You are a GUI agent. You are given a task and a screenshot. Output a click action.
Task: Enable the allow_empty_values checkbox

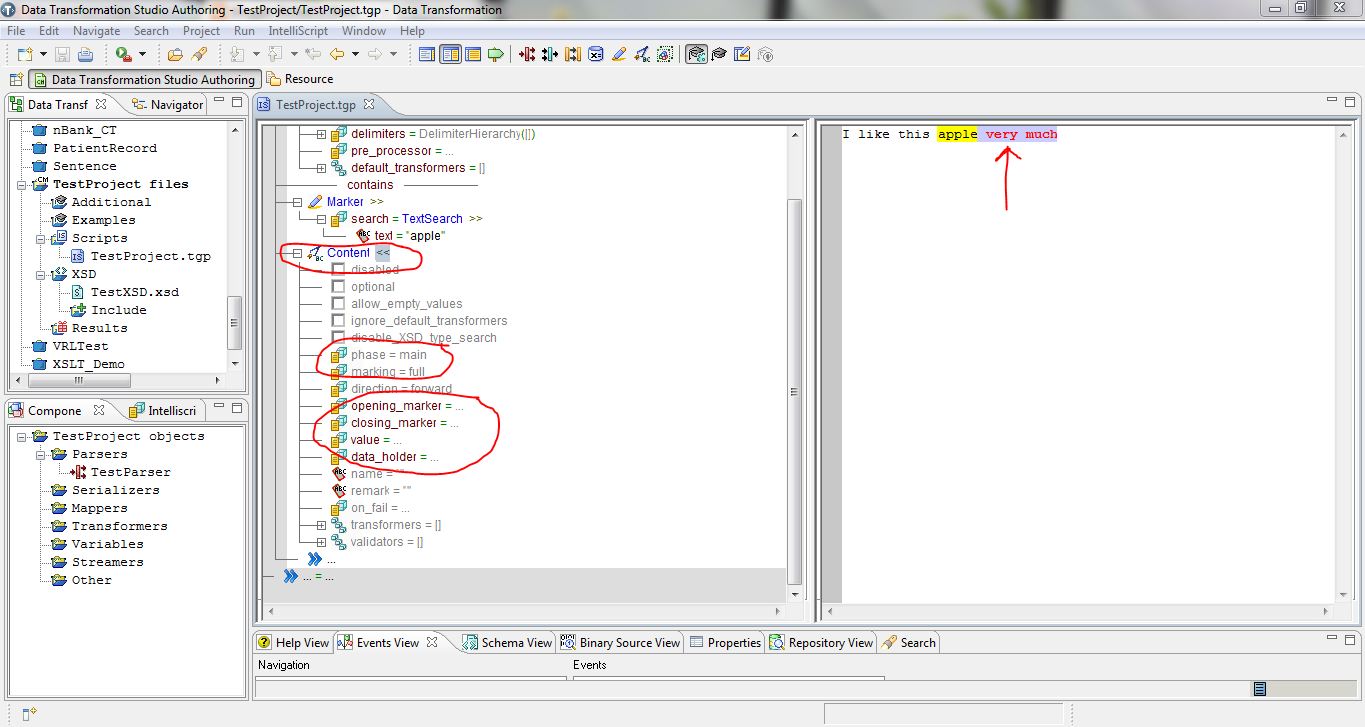(338, 304)
